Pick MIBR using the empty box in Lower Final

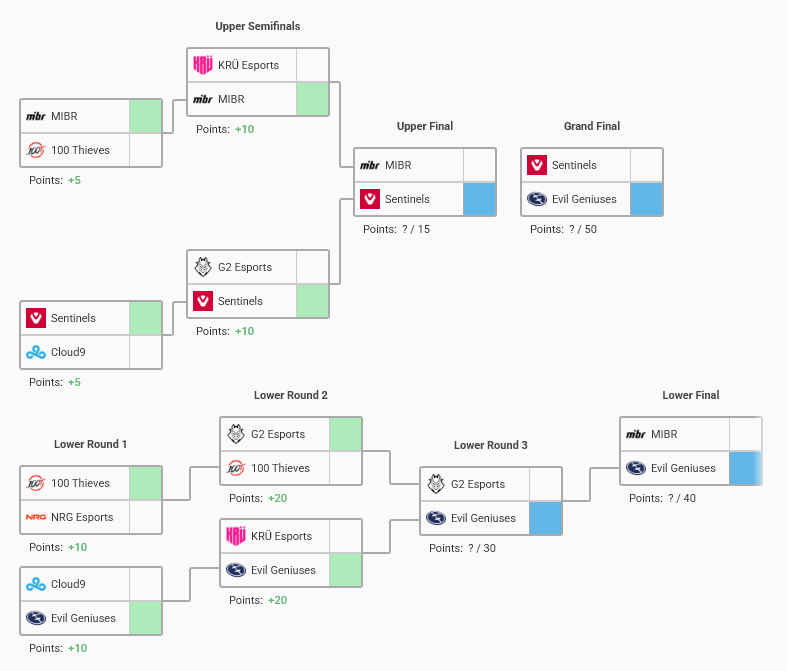(745, 434)
